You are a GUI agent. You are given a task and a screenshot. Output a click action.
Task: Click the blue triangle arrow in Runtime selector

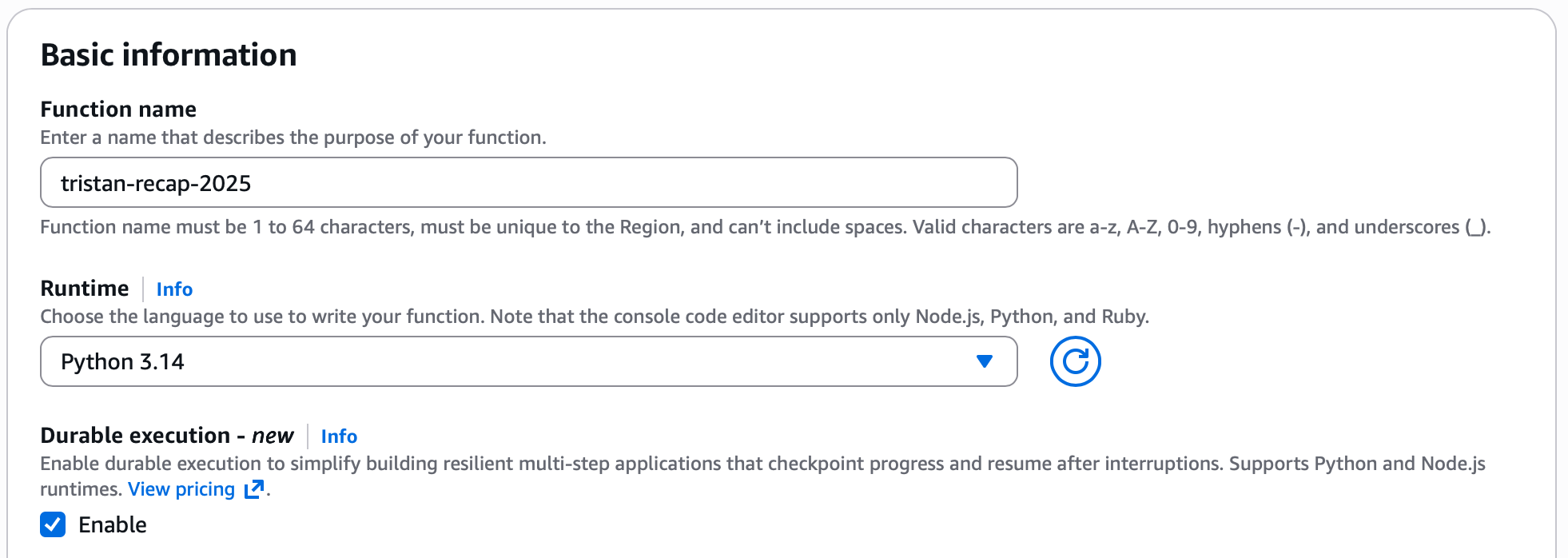click(x=985, y=361)
